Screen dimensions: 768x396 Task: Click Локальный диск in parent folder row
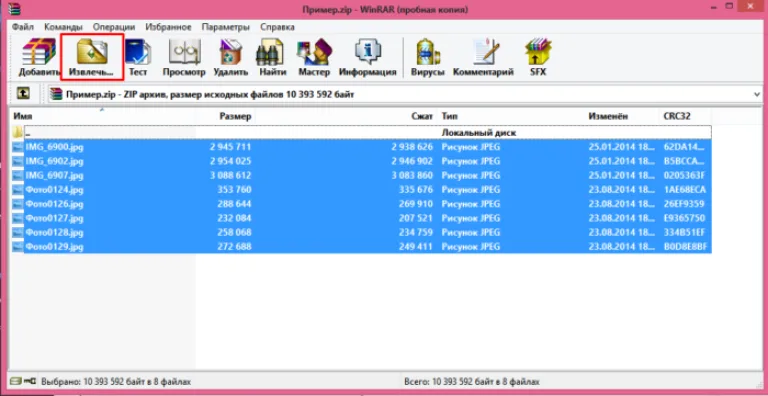(479, 132)
